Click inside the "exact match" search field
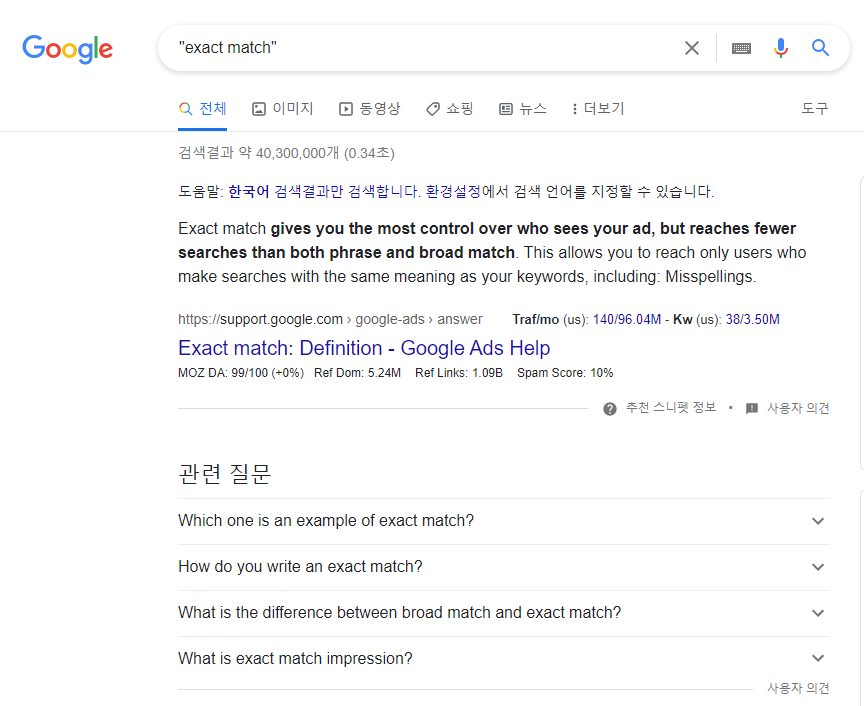864x706 pixels. coord(419,48)
